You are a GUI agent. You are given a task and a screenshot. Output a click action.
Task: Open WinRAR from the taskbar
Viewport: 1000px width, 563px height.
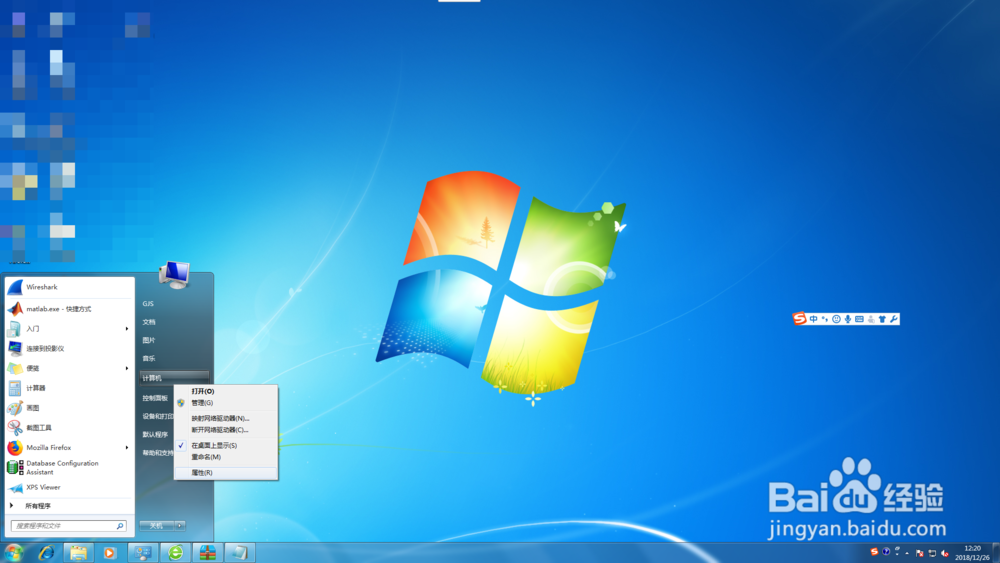click(x=207, y=553)
